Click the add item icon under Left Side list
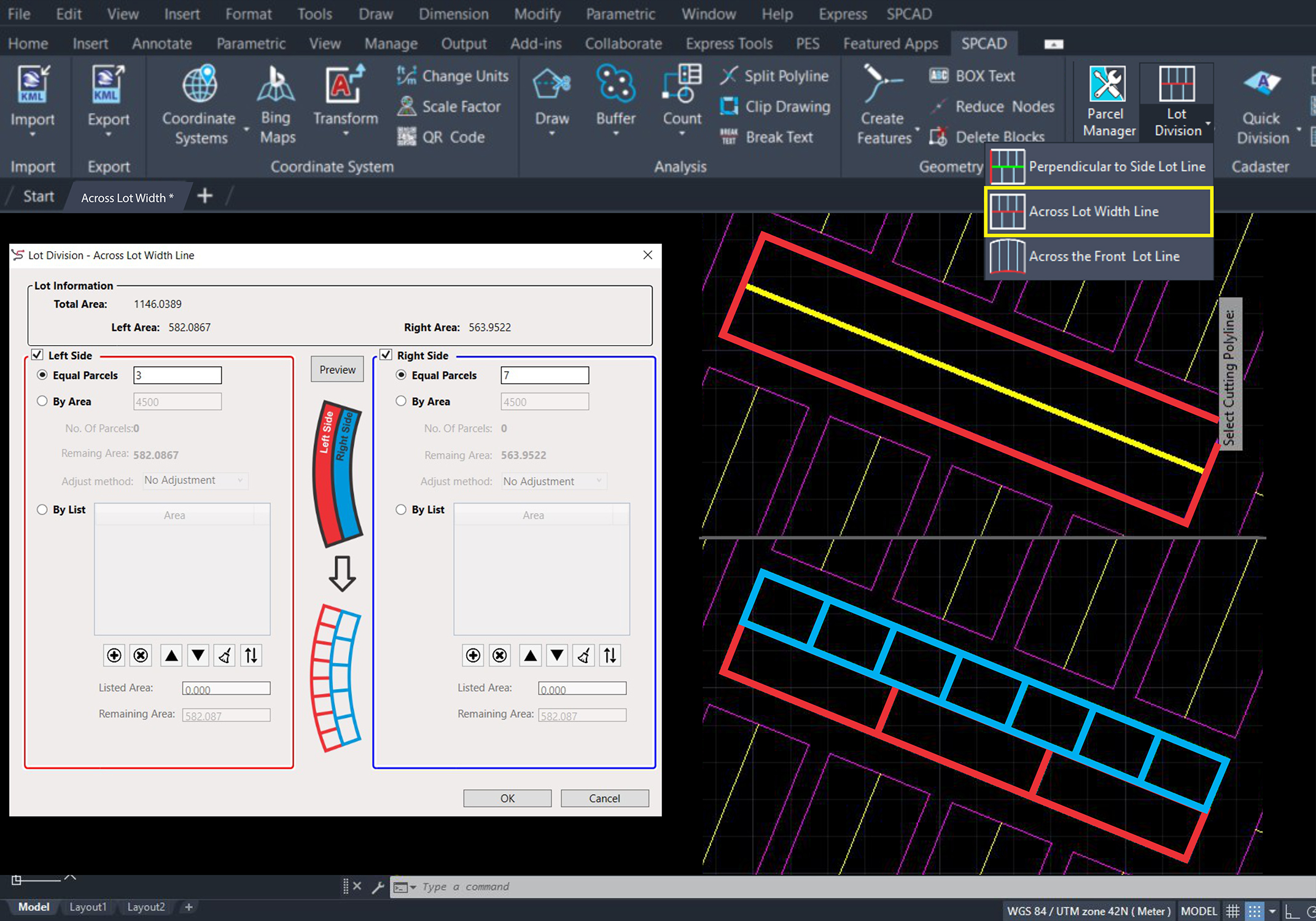This screenshot has height=921, width=1316. [x=114, y=655]
